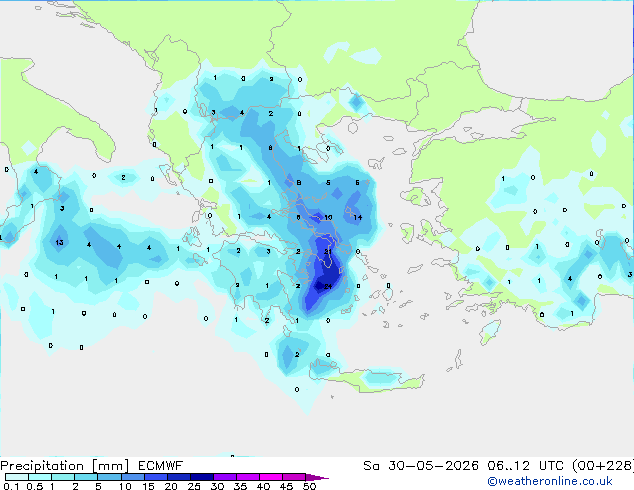The image size is (634, 490).
Task: Click the '(00+228)' forecast offset text
Action: point(603,466)
